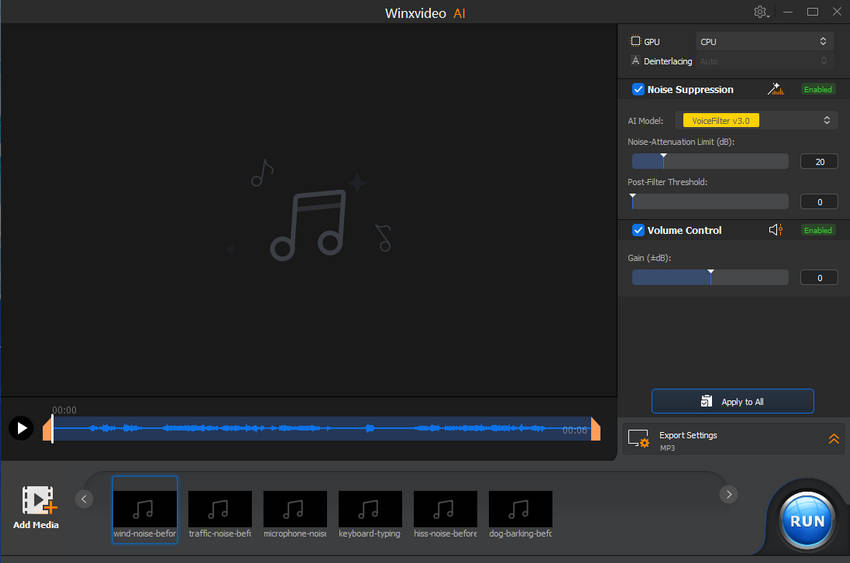
Task: Click the right orange trim handle
Action: click(595, 429)
